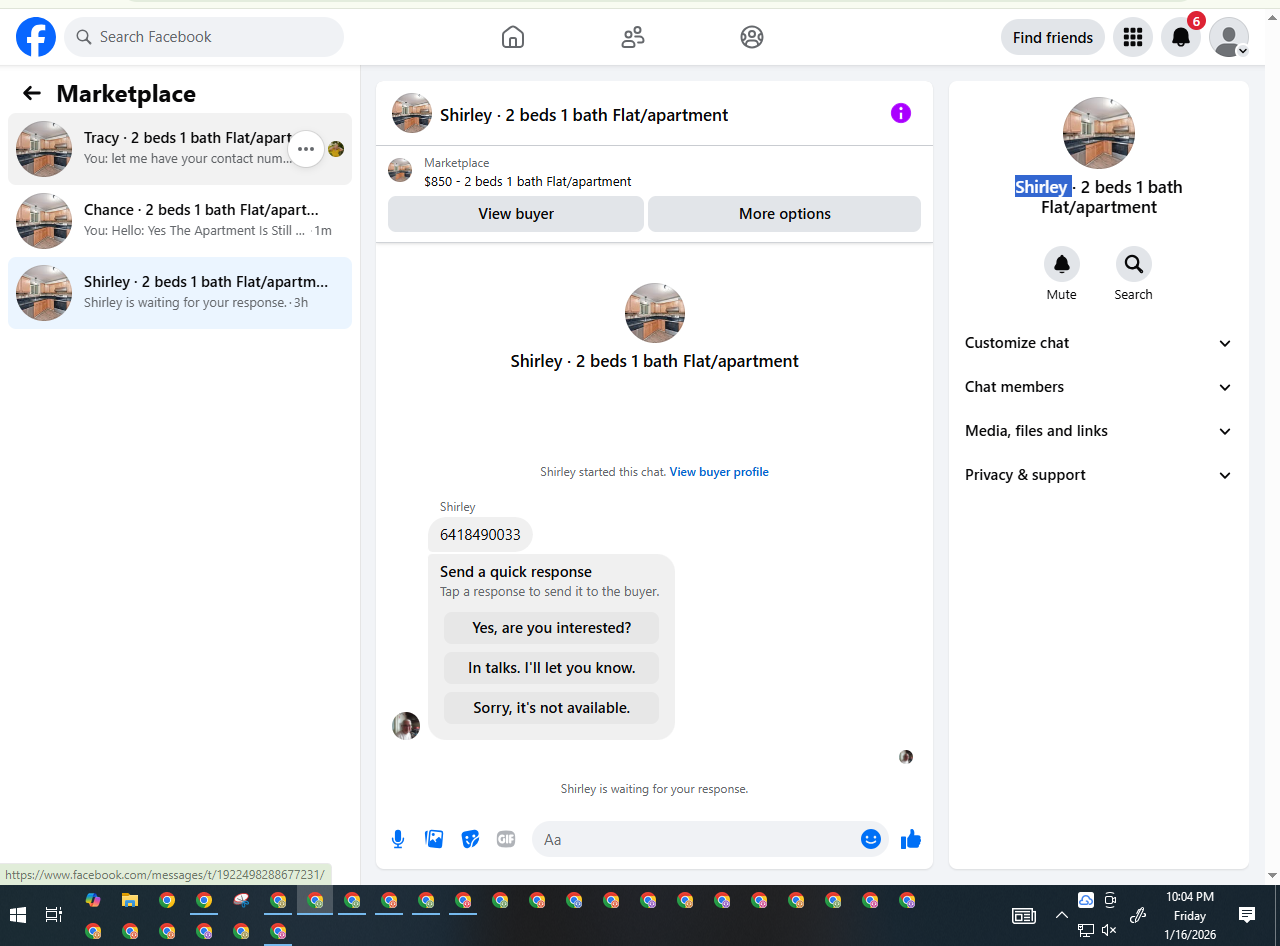The width and height of the screenshot is (1280, 946).
Task: Click the More options button
Action: [x=785, y=214]
